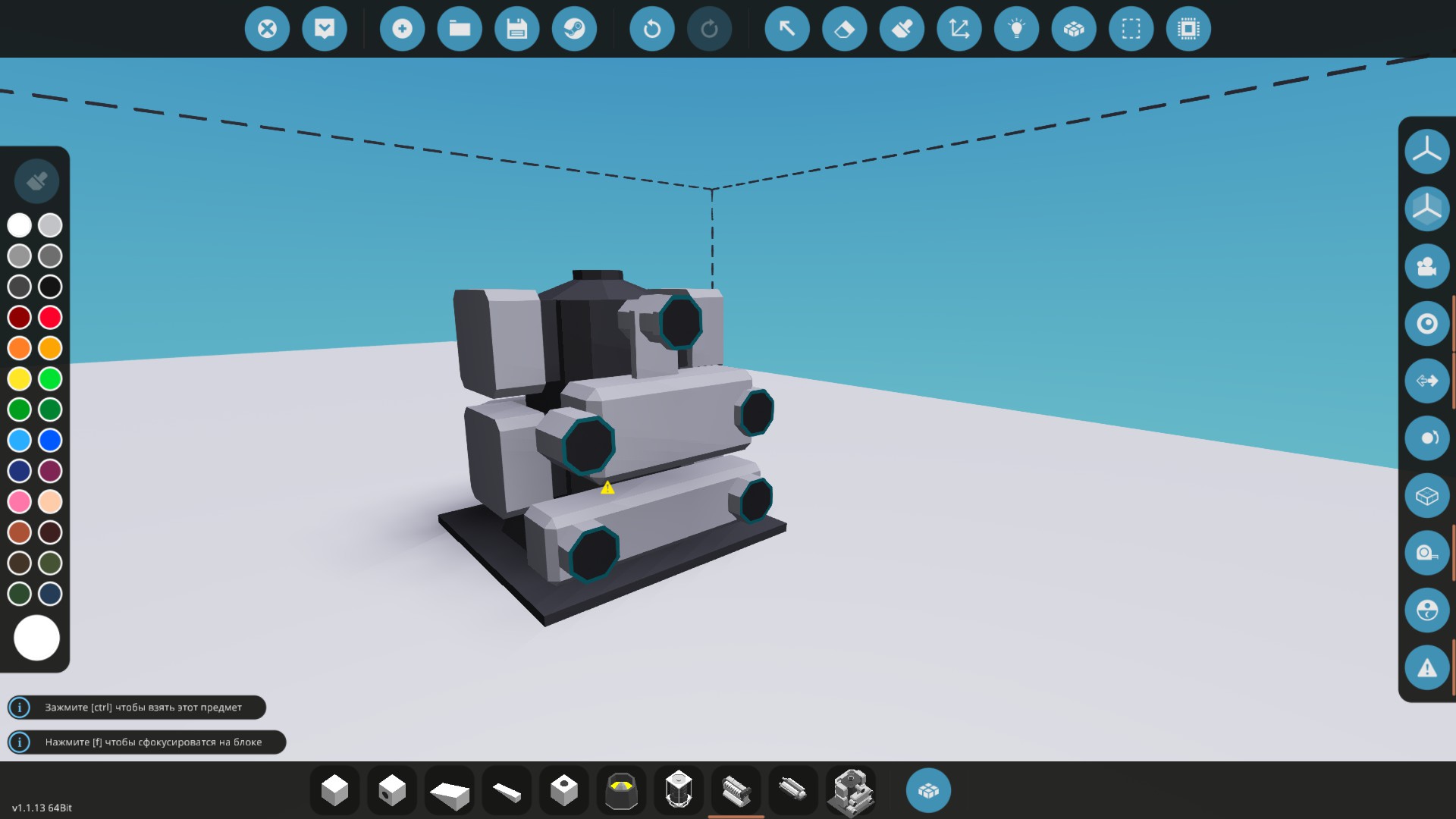Open the dropdown chevron button in top toolbar
1456x819 pixels.
(325, 29)
